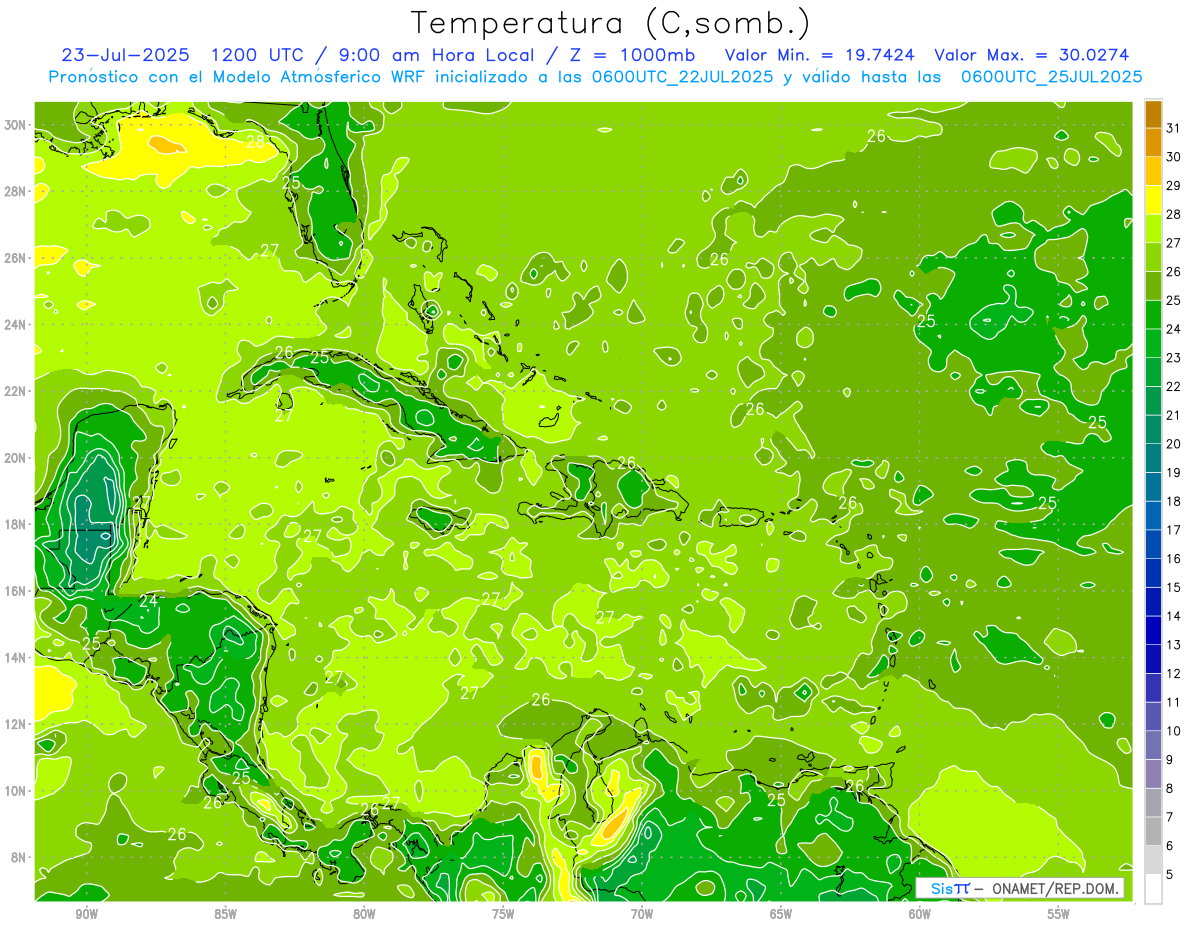Click the colorbar legend value '15'
Screen dimensions: 1200x927
[1174, 588]
